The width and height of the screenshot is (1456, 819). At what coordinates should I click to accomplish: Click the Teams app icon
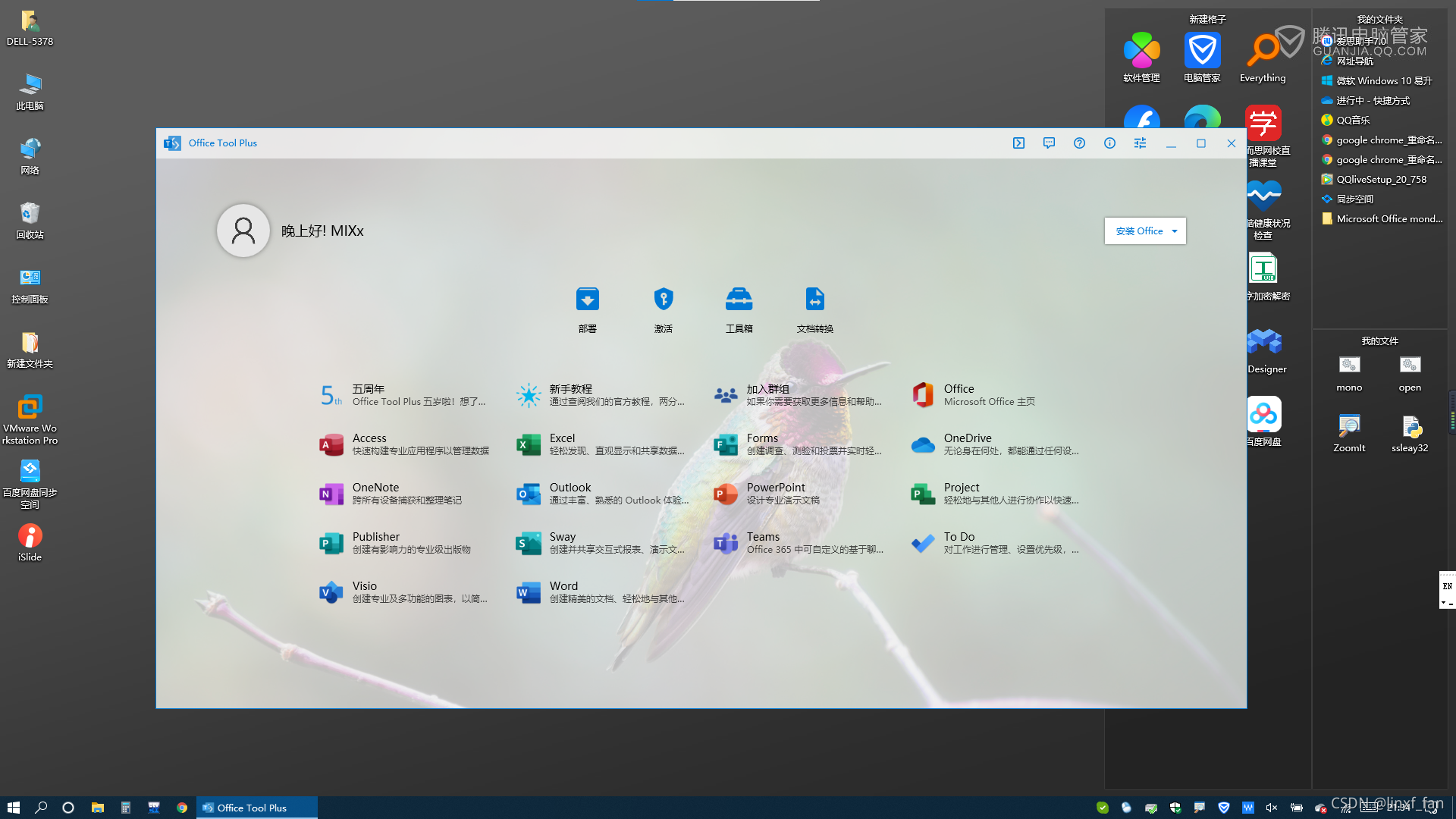coord(726,543)
